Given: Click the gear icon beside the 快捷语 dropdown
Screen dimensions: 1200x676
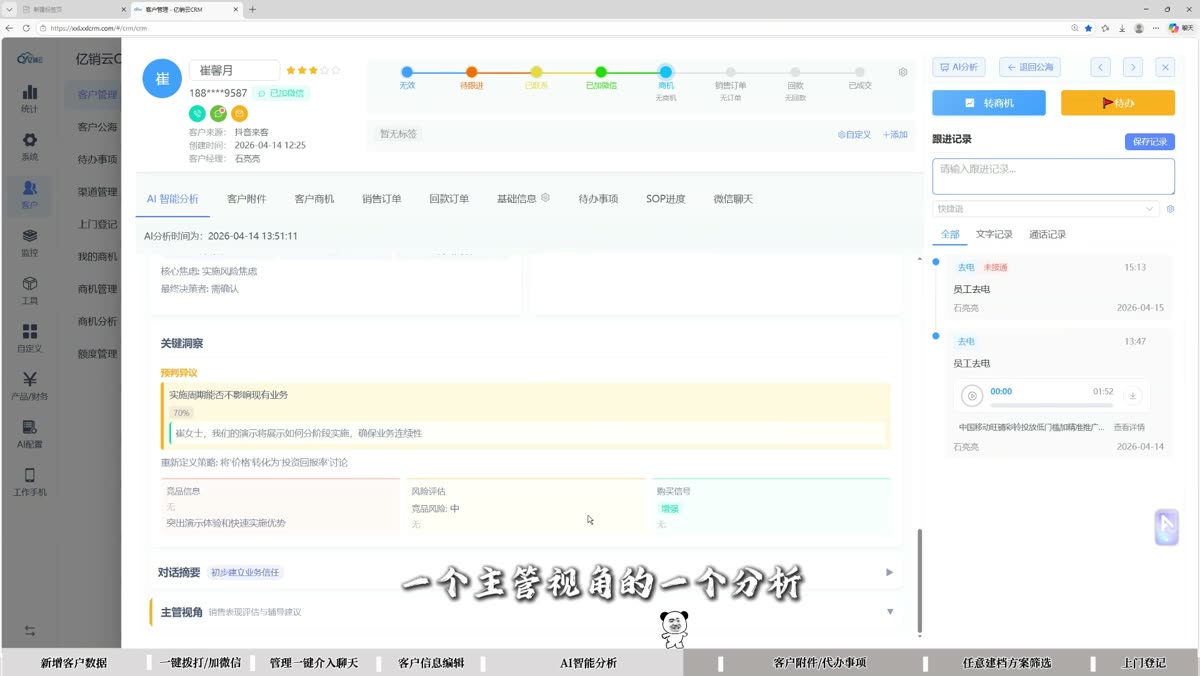Looking at the screenshot, I should [1170, 209].
